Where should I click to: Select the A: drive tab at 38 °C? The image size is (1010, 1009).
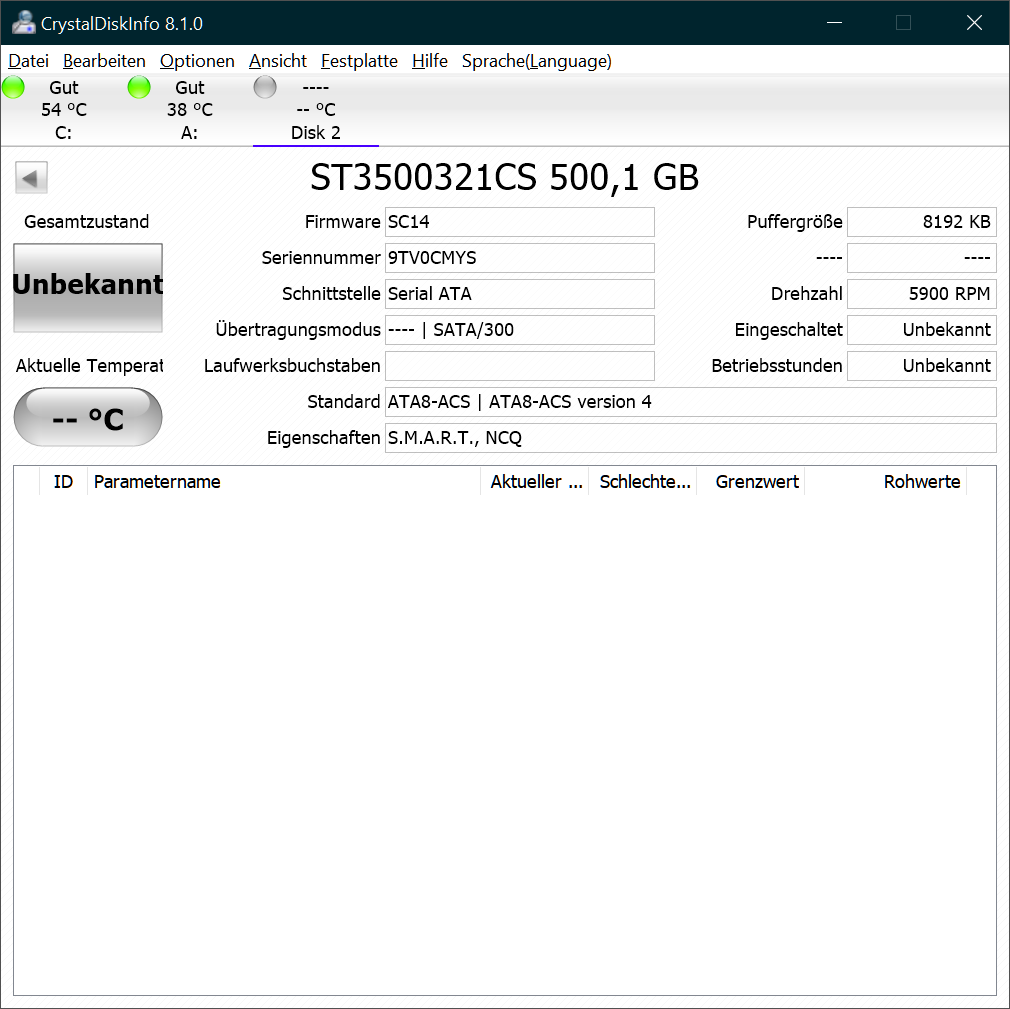pos(189,110)
